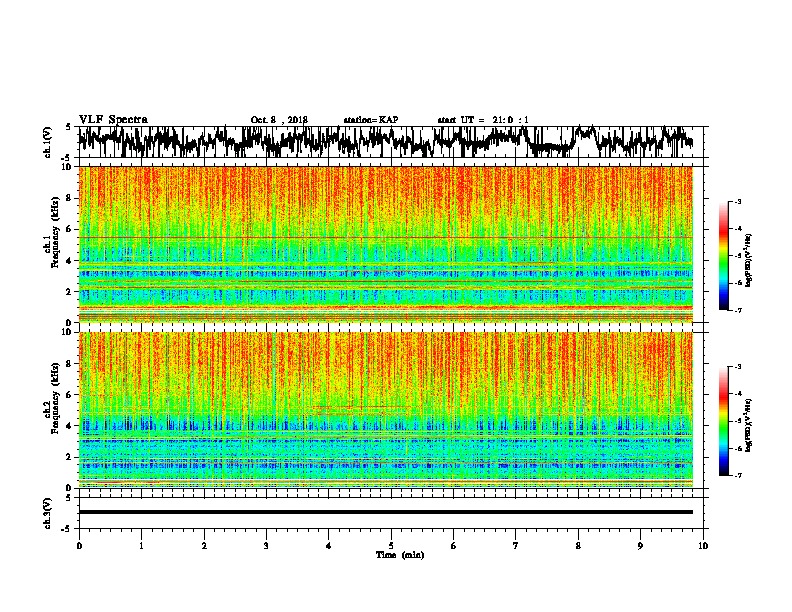Screen dimensions: 792x612
Task: Click the time axis tick label '4'
Action: [x=329, y=546]
